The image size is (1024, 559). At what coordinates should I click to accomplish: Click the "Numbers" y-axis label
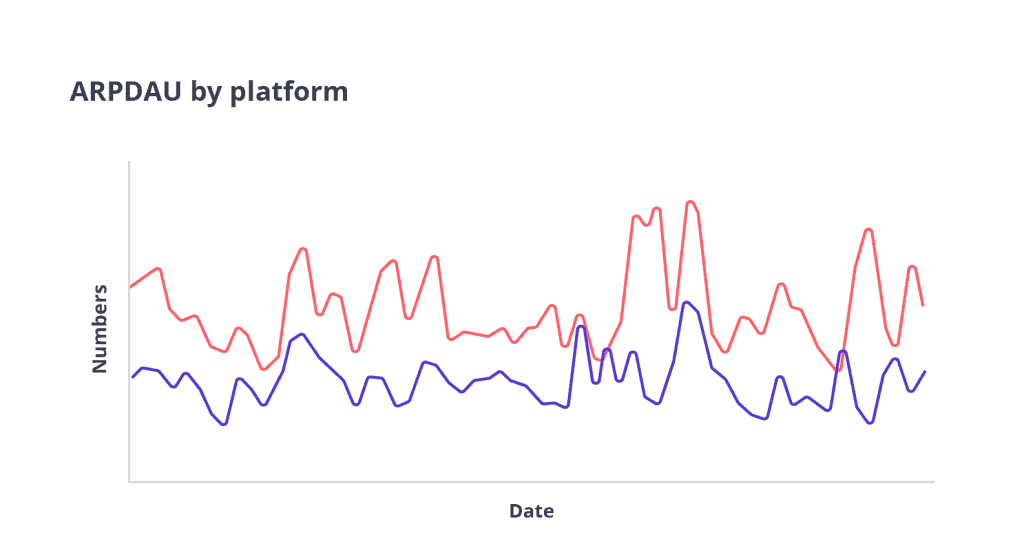click(100, 329)
